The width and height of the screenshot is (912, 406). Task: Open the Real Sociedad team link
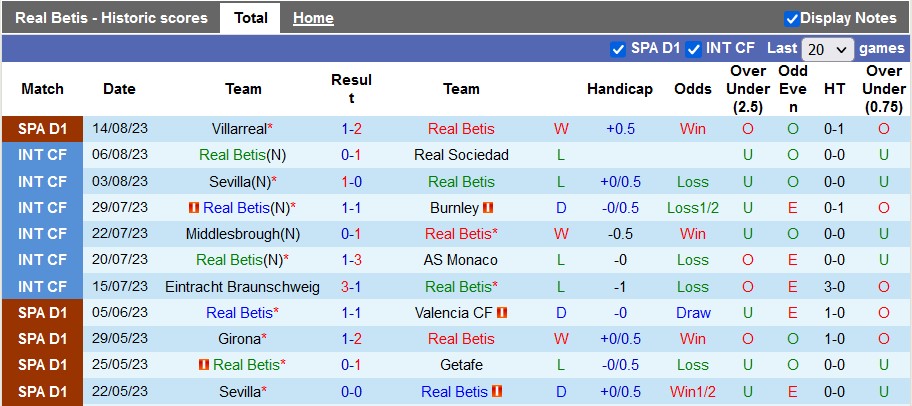pyautogui.click(x=461, y=155)
